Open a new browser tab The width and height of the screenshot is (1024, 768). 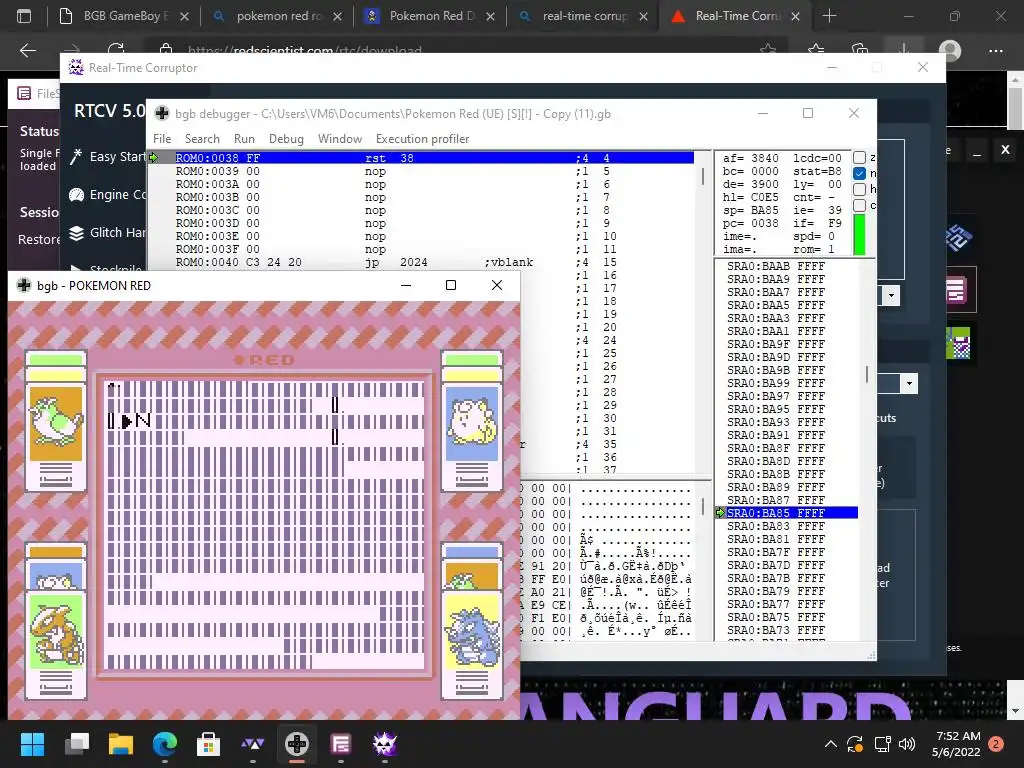point(829,16)
